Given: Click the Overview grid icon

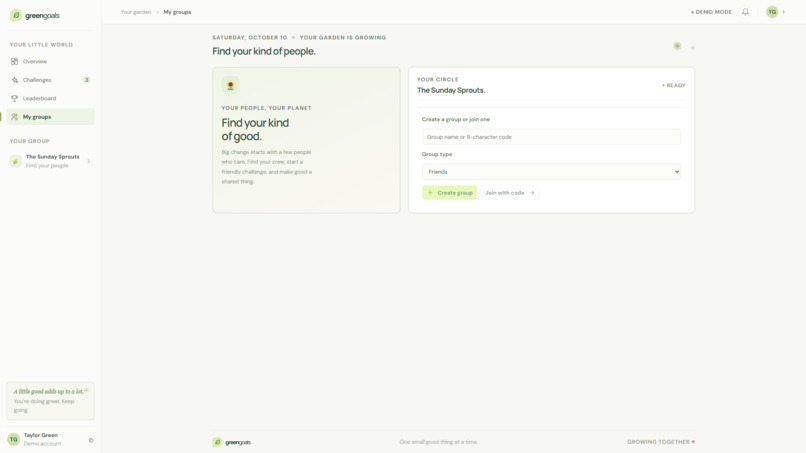Looking at the screenshot, I should click(x=14, y=61).
